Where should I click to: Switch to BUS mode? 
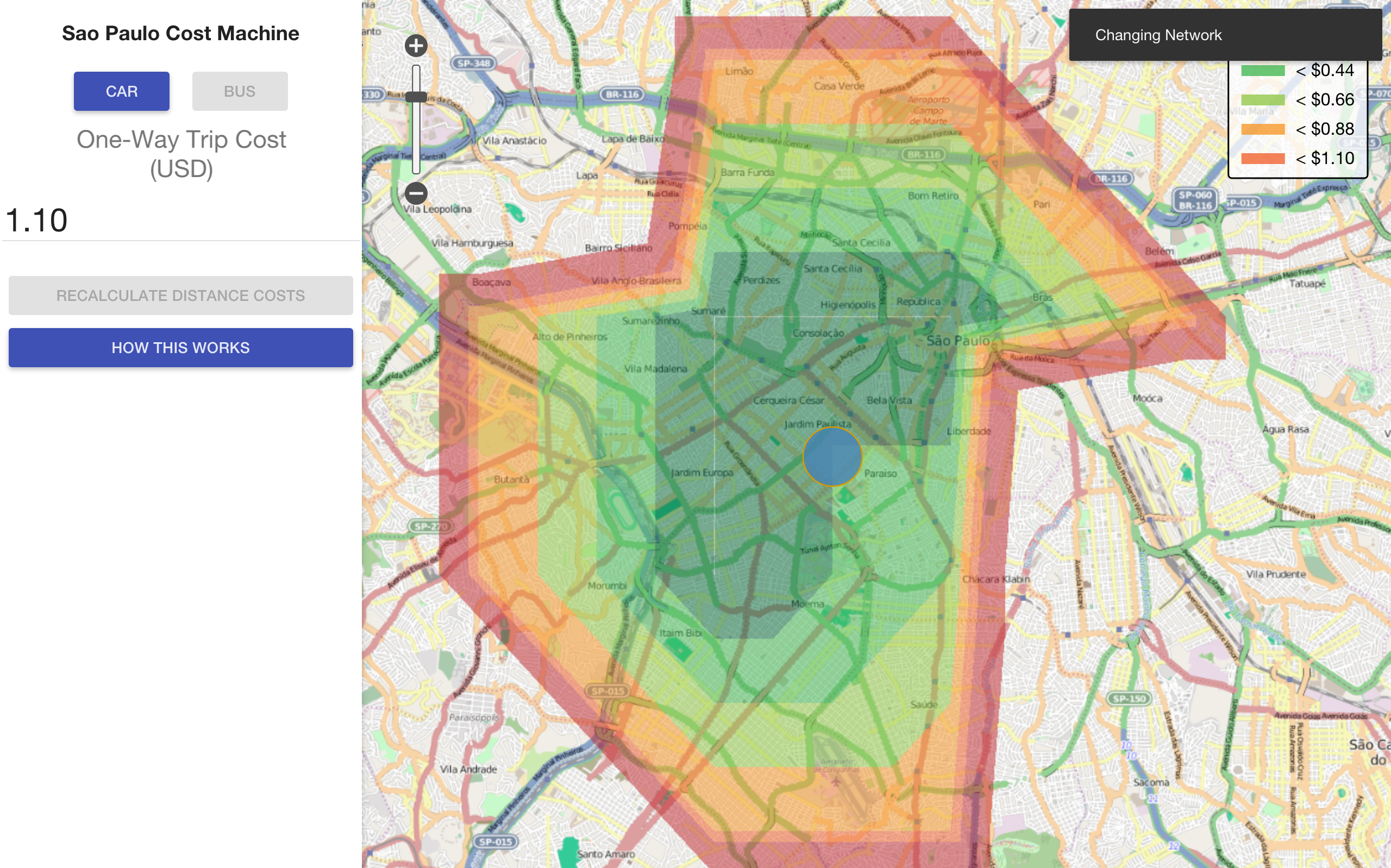click(240, 91)
